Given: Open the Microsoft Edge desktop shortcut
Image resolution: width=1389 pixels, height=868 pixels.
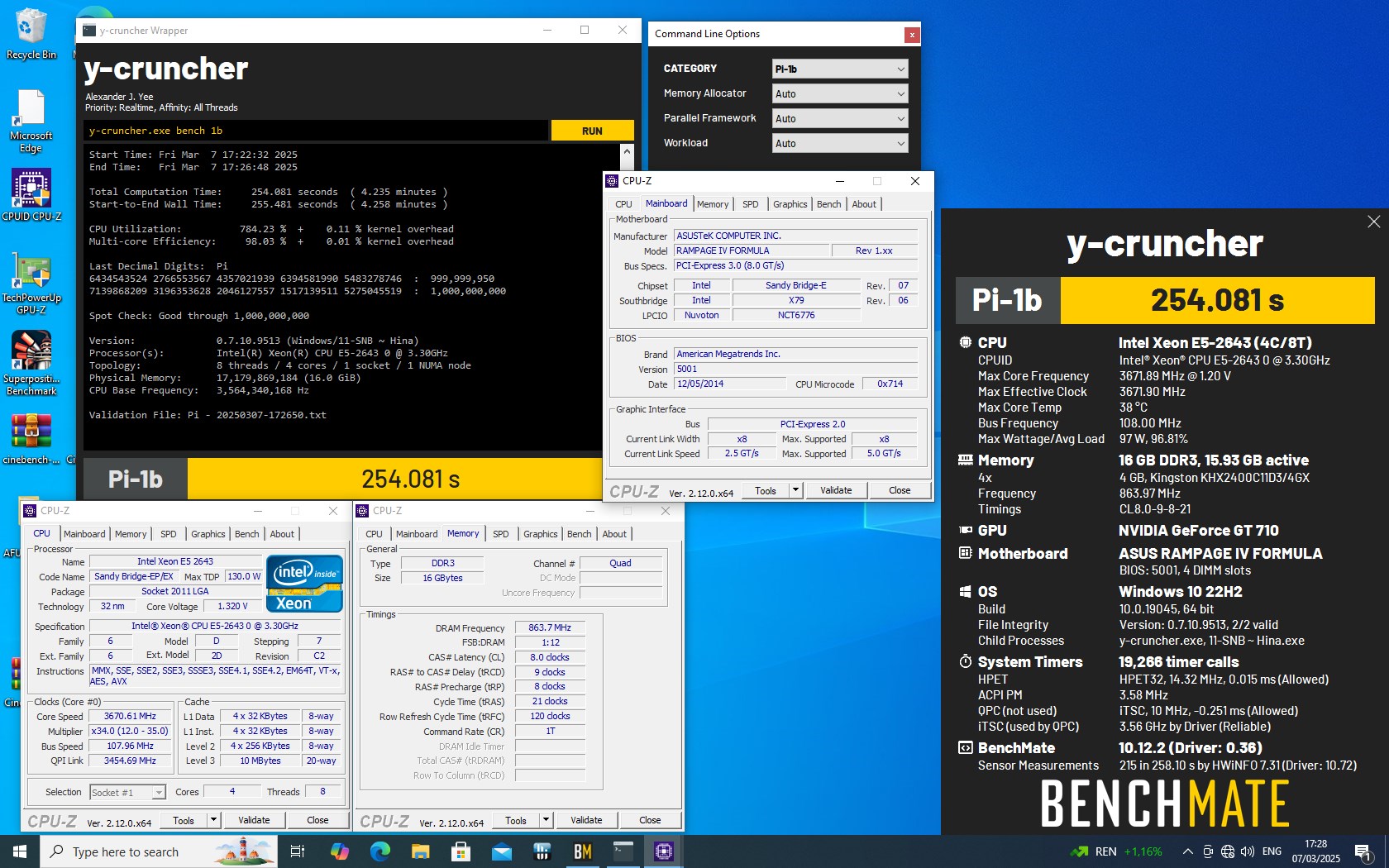Looking at the screenshot, I should (31, 122).
